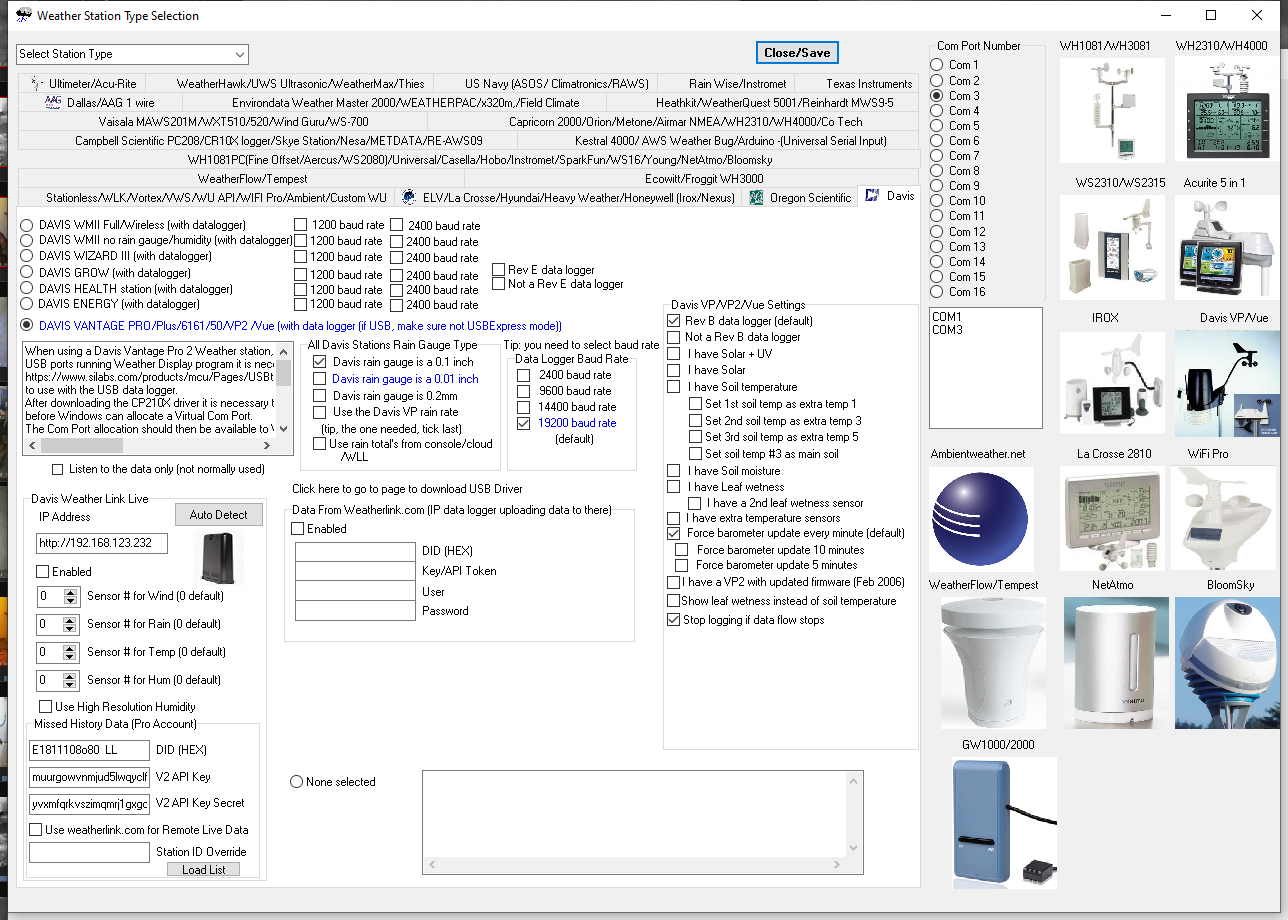Open the Davis tab
The height and width of the screenshot is (920, 1288).
[889, 196]
